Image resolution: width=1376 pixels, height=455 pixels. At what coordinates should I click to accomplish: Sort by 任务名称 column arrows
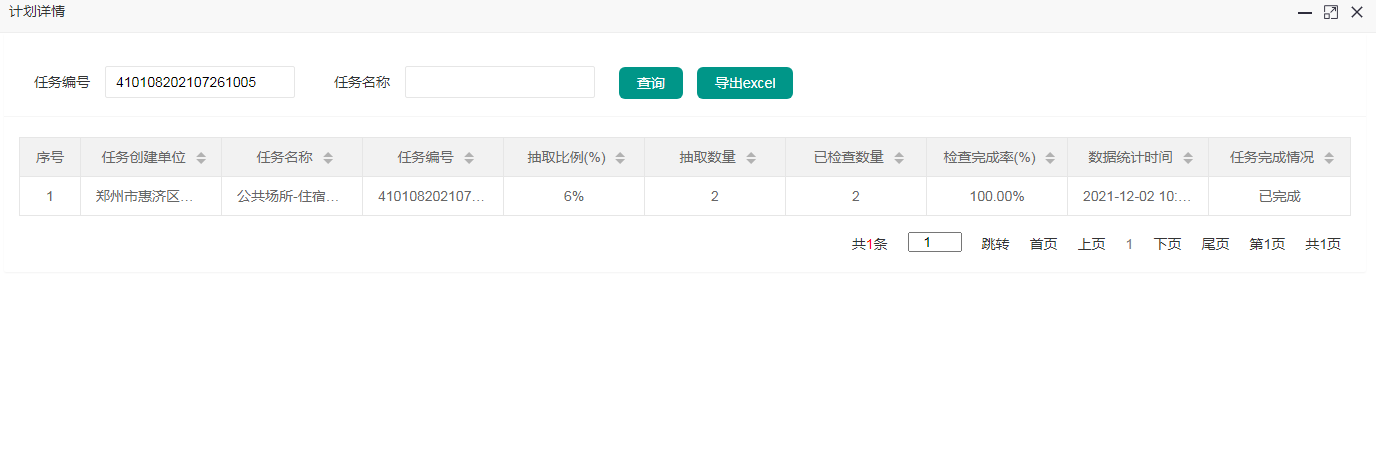[x=328, y=158]
